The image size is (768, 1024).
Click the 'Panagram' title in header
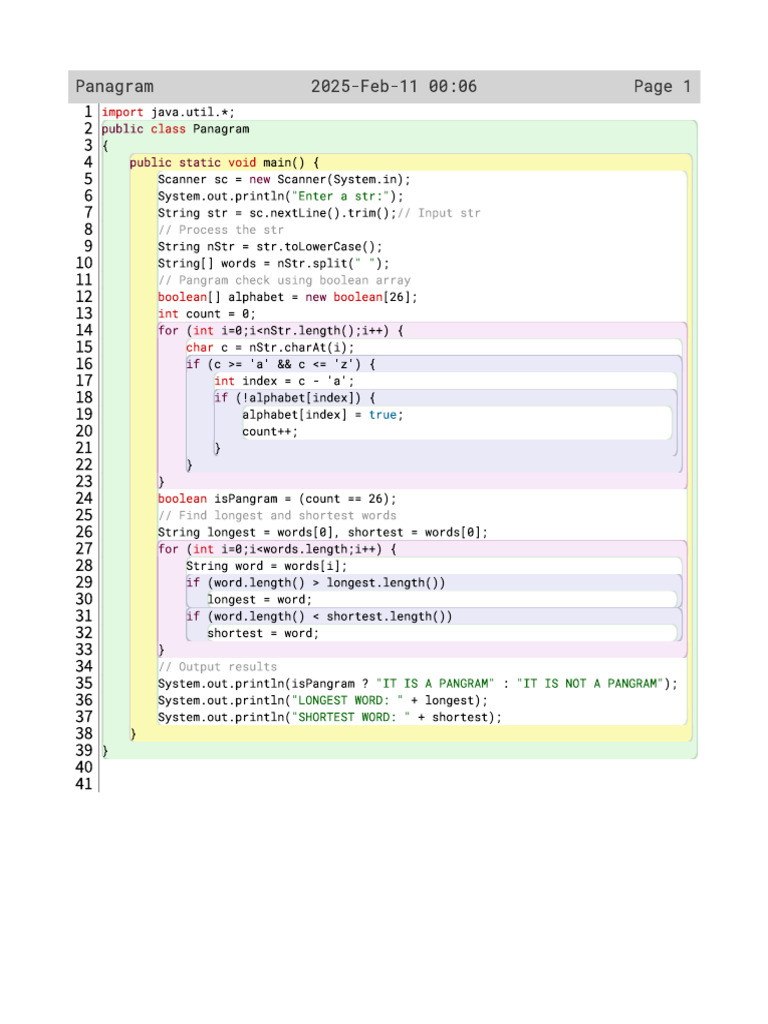(114, 87)
